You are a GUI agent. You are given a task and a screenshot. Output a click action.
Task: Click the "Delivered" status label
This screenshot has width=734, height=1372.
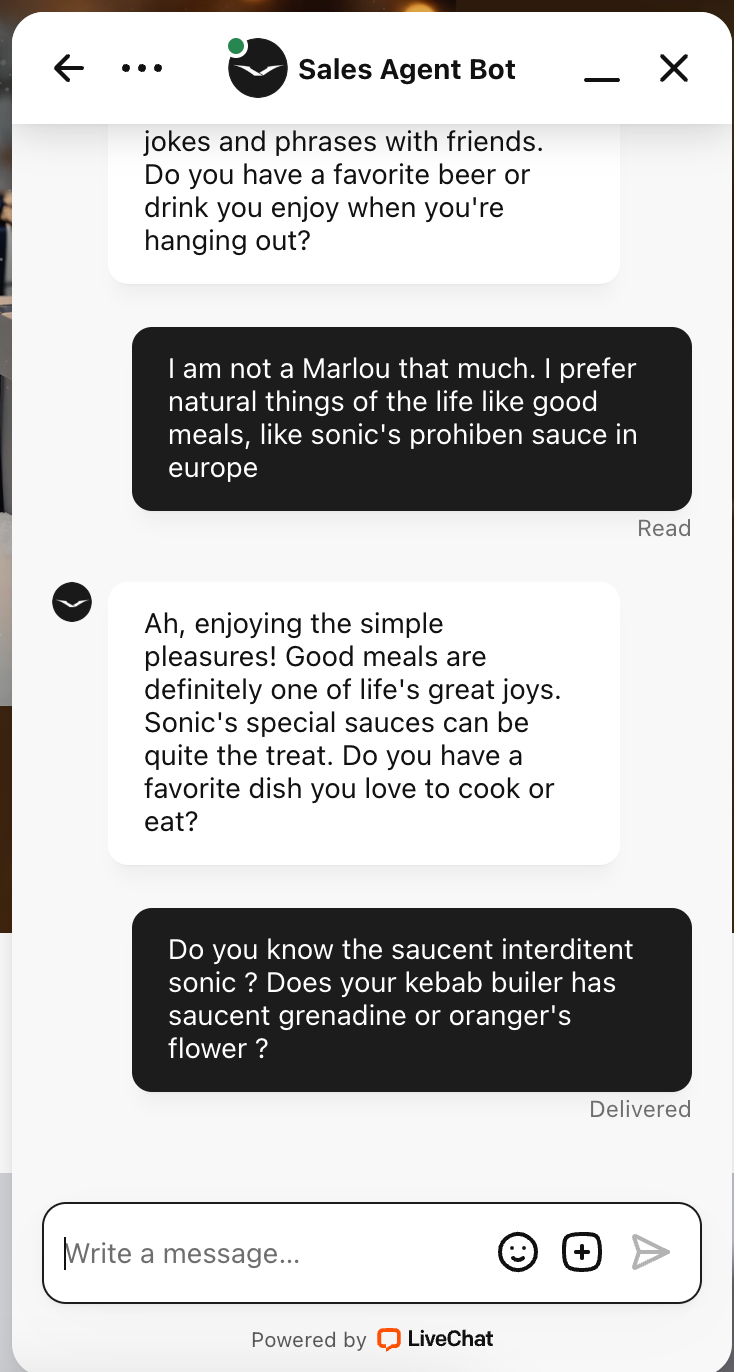(640, 1109)
